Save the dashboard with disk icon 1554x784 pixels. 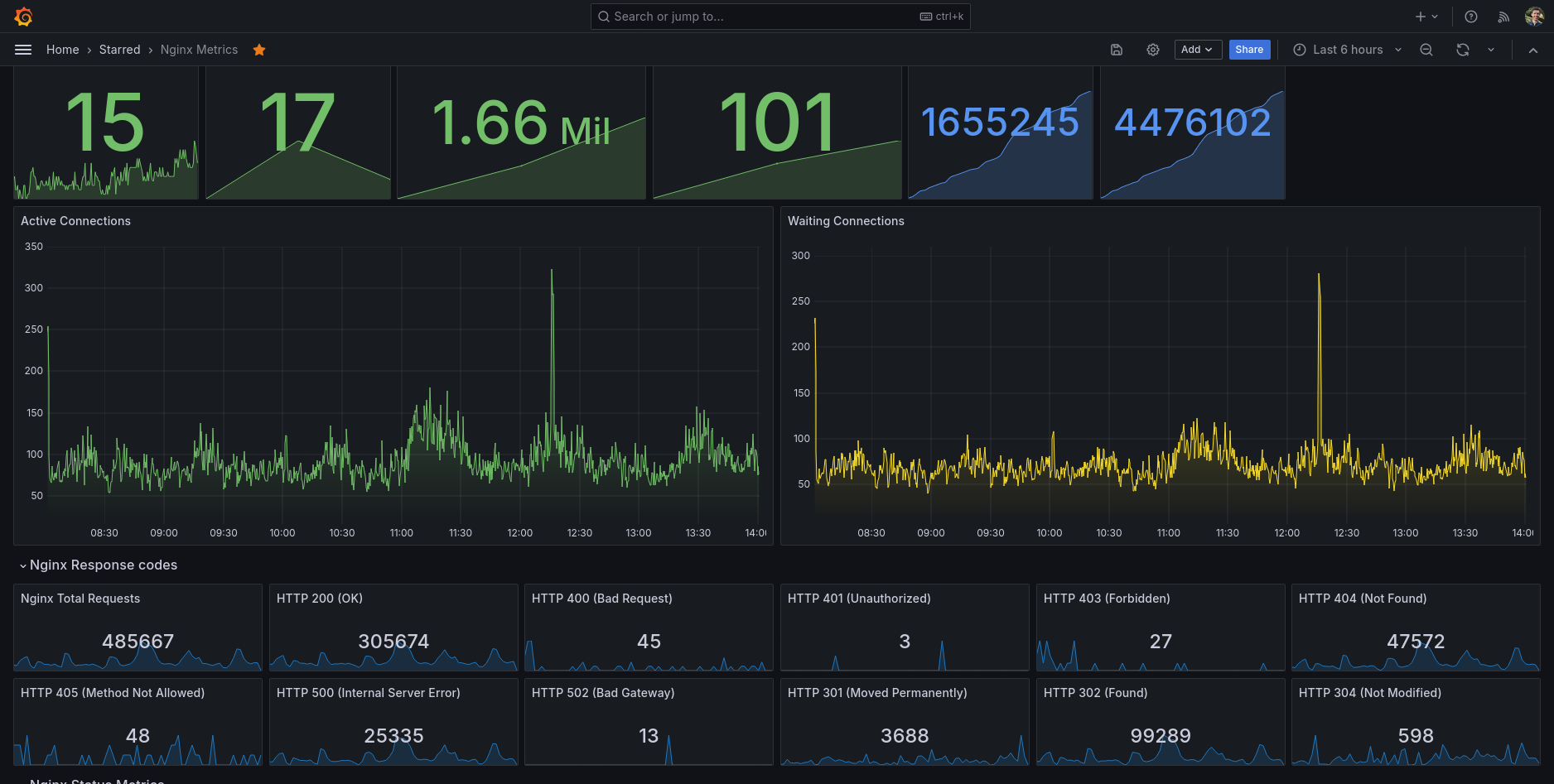1117,50
